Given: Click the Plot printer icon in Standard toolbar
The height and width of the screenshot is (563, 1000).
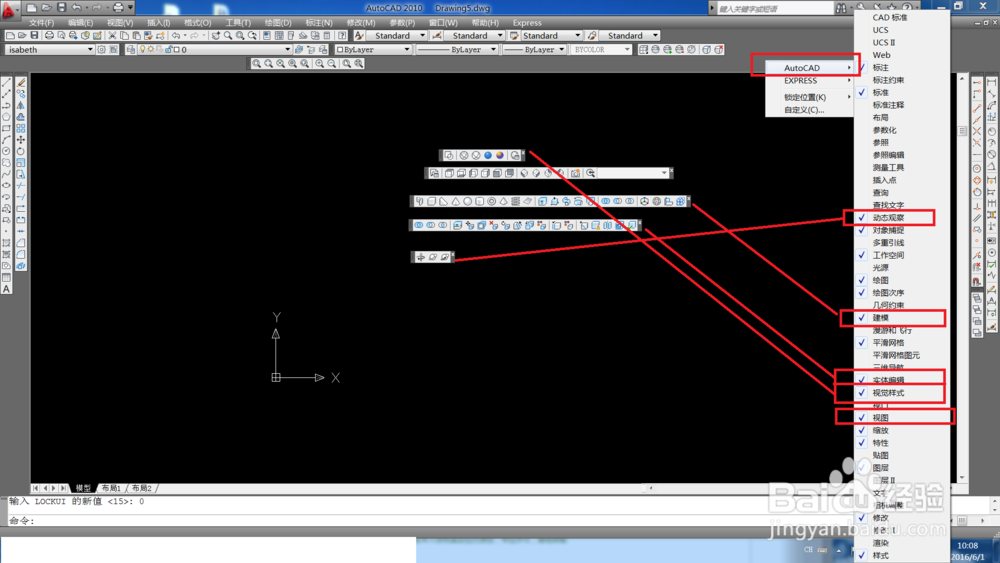Looking at the screenshot, I should tap(49, 36).
